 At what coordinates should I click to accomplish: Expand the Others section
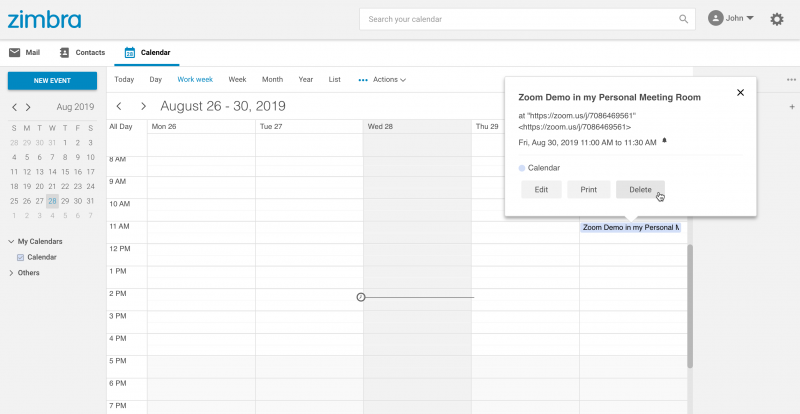[x=11, y=273]
